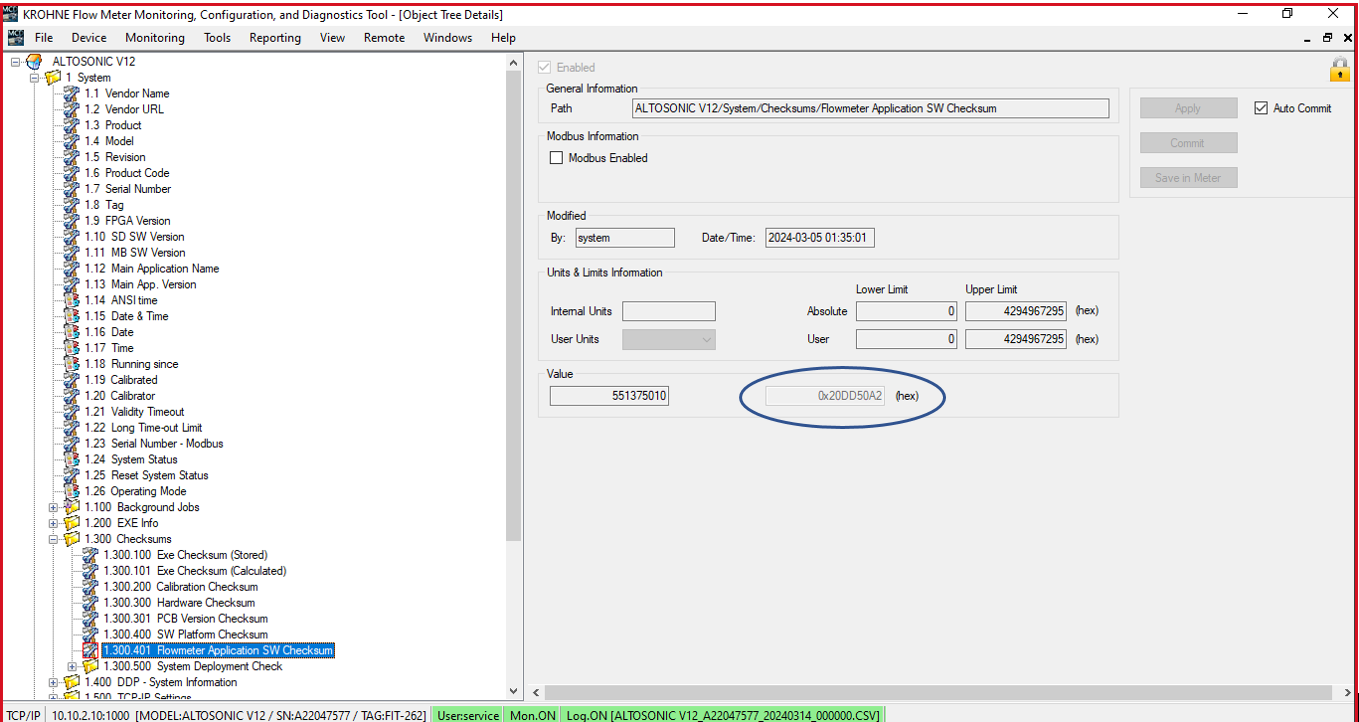Click the folder icon of 1.200 EXE Info
Screen dimensions: 1359x722
72,523
